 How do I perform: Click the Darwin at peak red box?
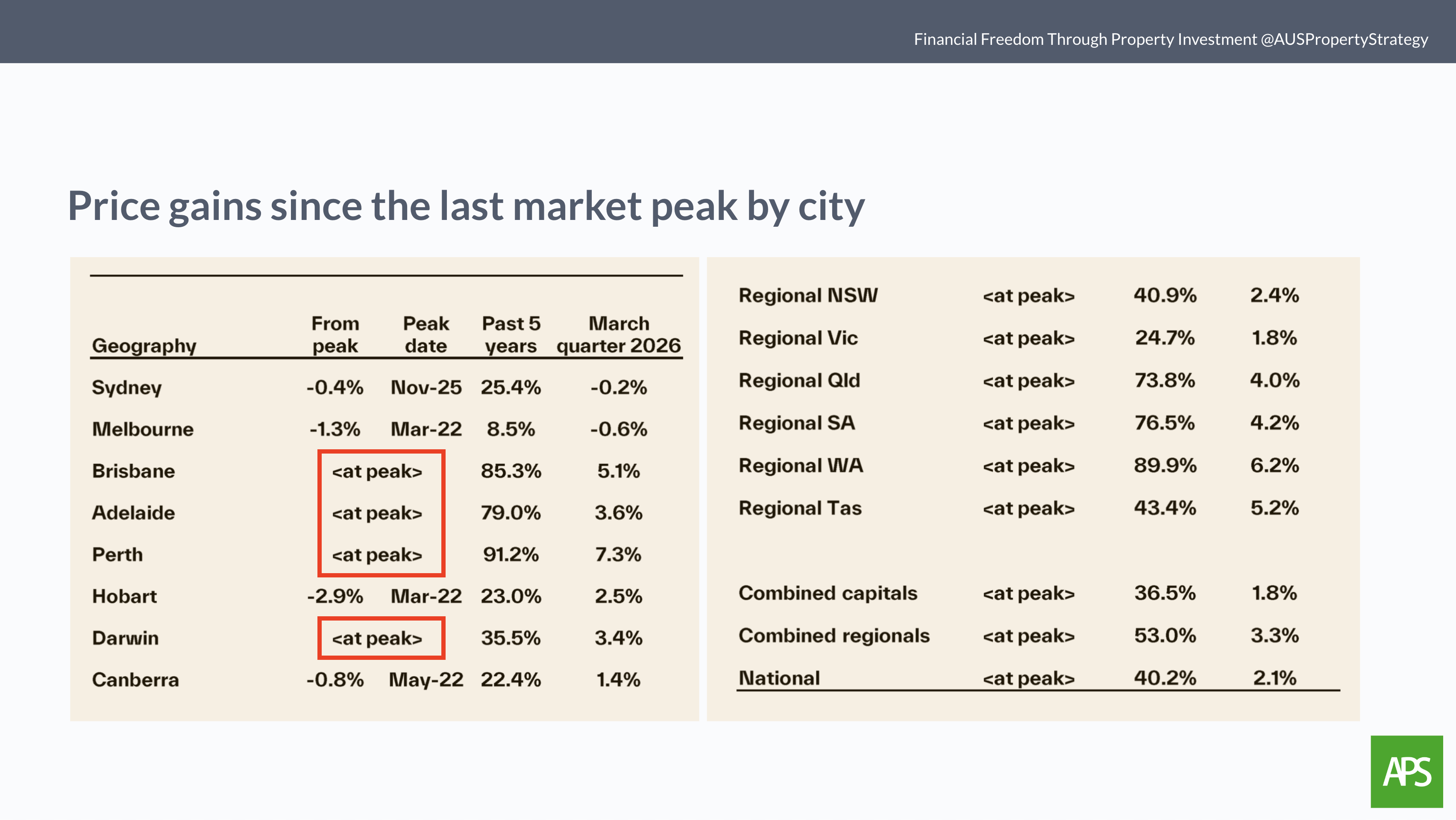pyautogui.click(x=381, y=638)
